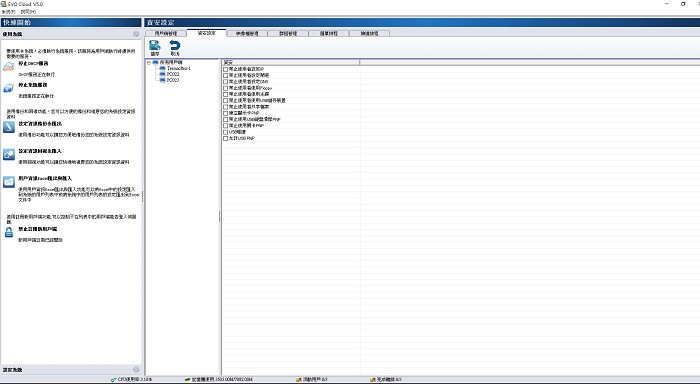The width and height of the screenshot is (700, 384).
Task: Tick the block USB storage device checkbox
Action: pos(225,100)
